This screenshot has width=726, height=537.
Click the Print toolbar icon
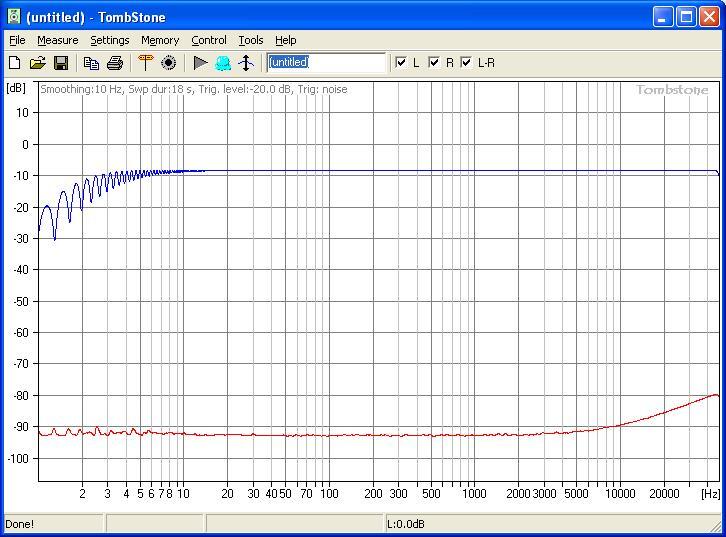[x=114, y=63]
